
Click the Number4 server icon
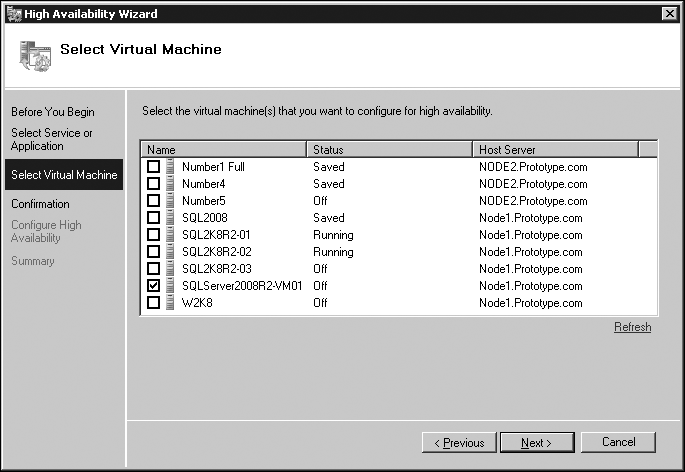[170, 184]
